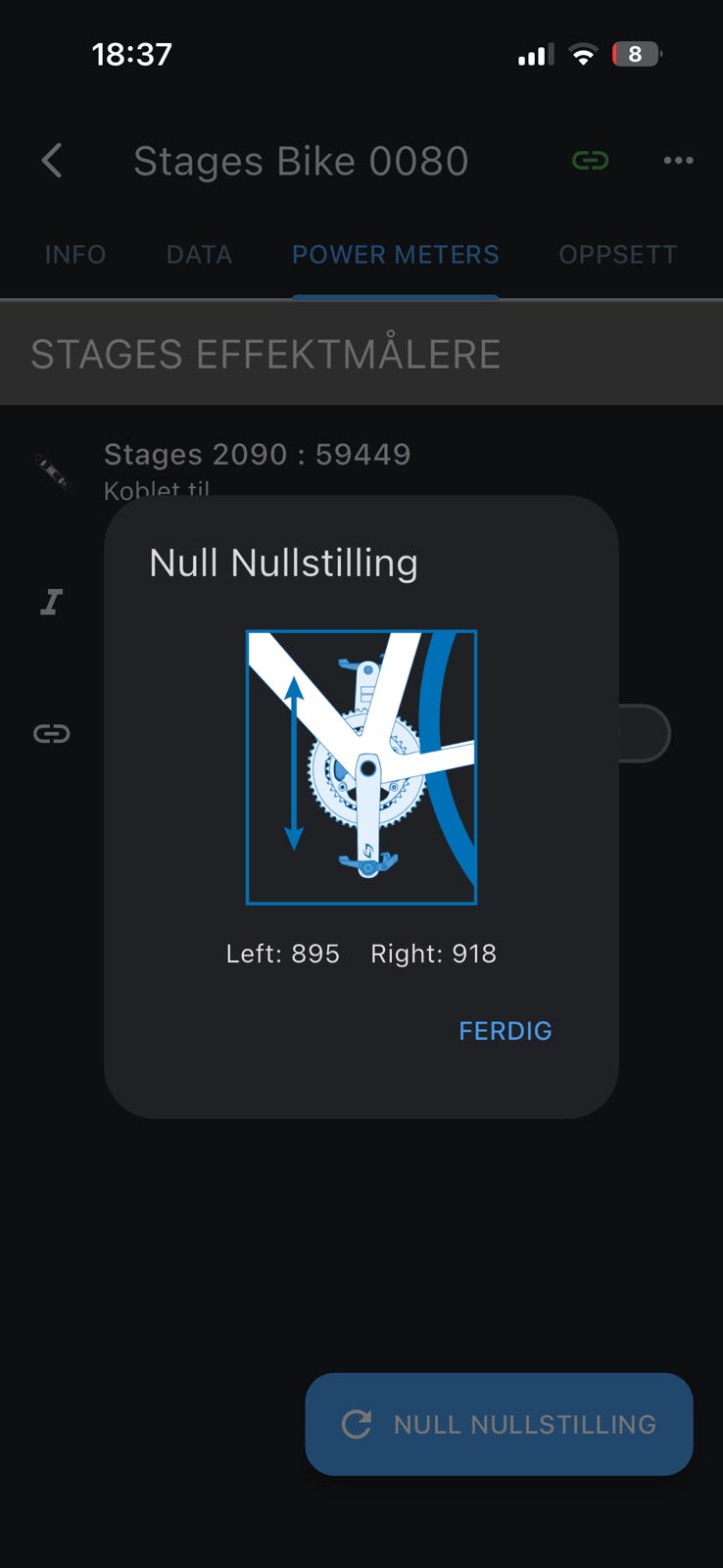Image resolution: width=723 pixels, height=1568 pixels.
Task: Open the OPPSETT tab
Action: click(618, 255)
